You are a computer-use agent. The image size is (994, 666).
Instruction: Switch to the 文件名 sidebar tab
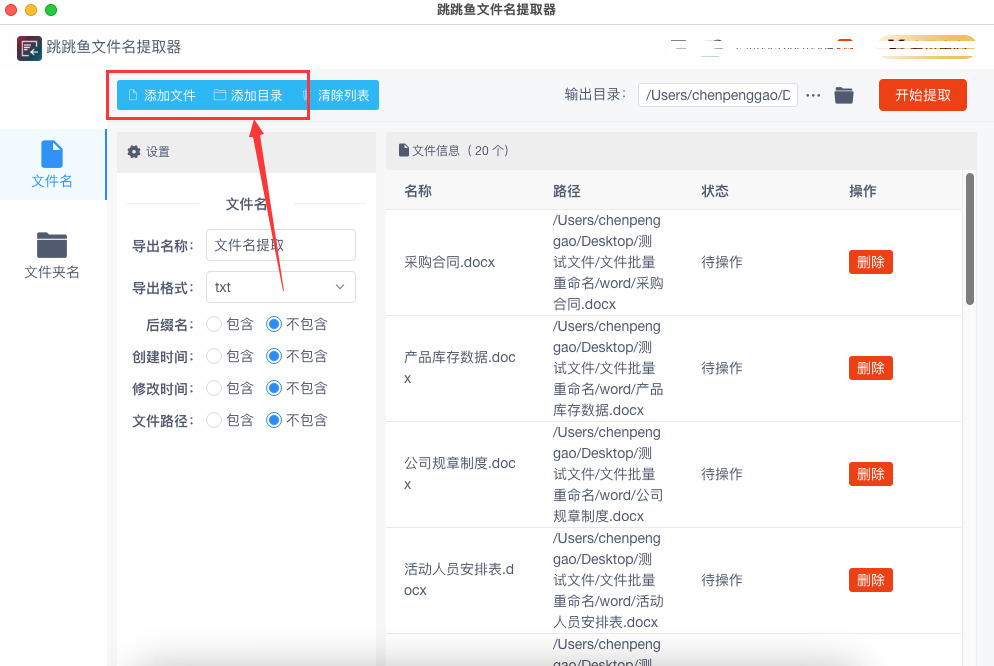pos(52,164)
